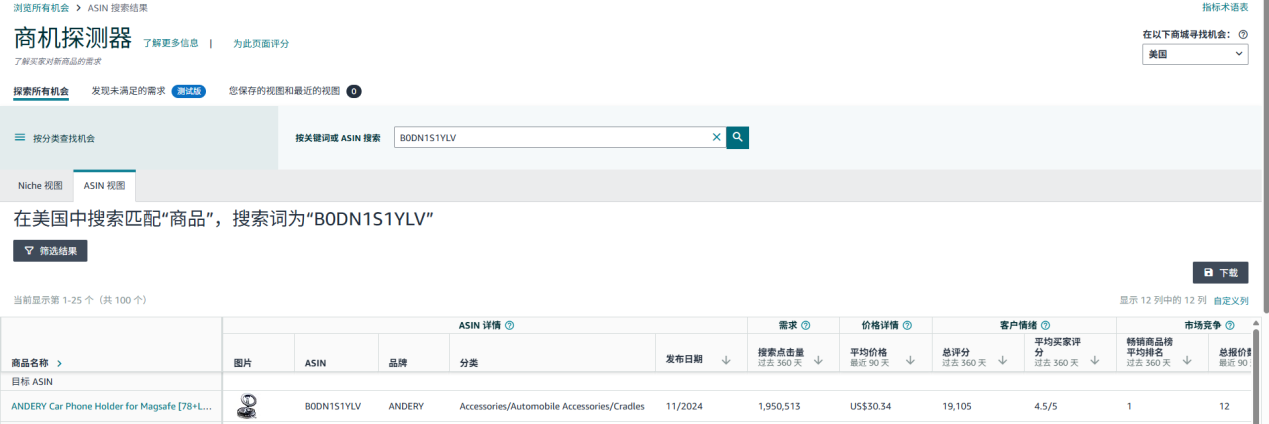Click the vertical table scrollbar

coord(1256,375)
